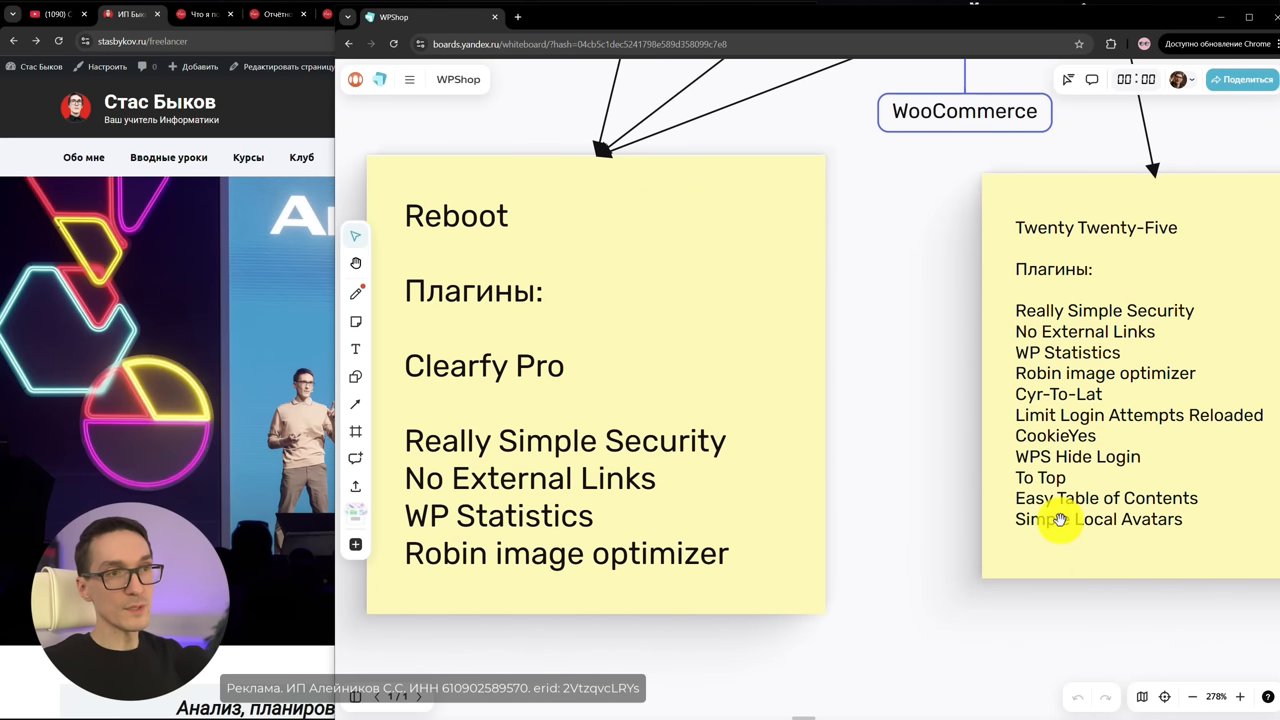This screenshot has height=720, width=1280.
Task: Reload the stasbykov.ru page
Action: tap(58, 41)
